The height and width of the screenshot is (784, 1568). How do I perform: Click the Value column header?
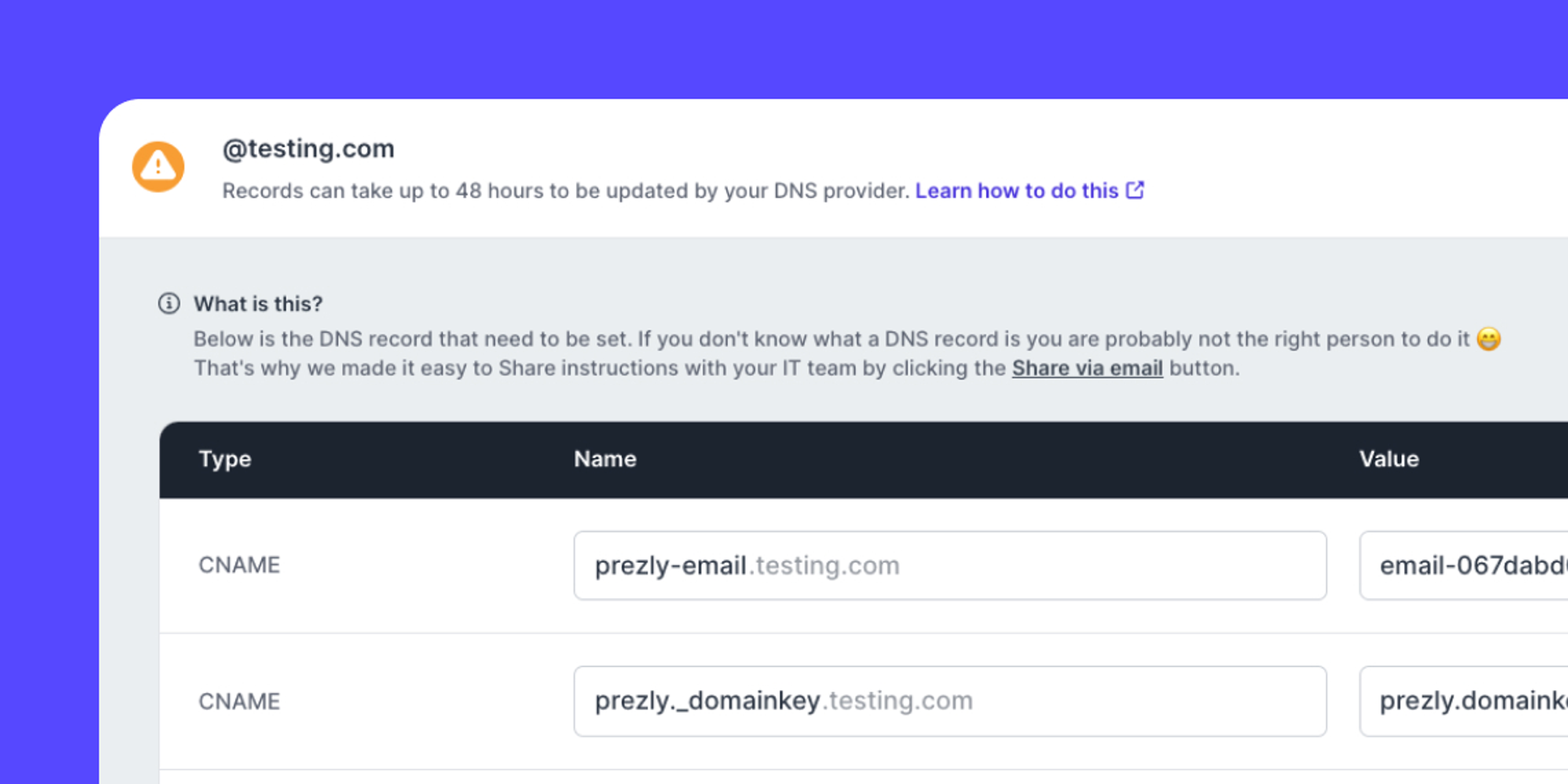click(x=1387, y=459)
